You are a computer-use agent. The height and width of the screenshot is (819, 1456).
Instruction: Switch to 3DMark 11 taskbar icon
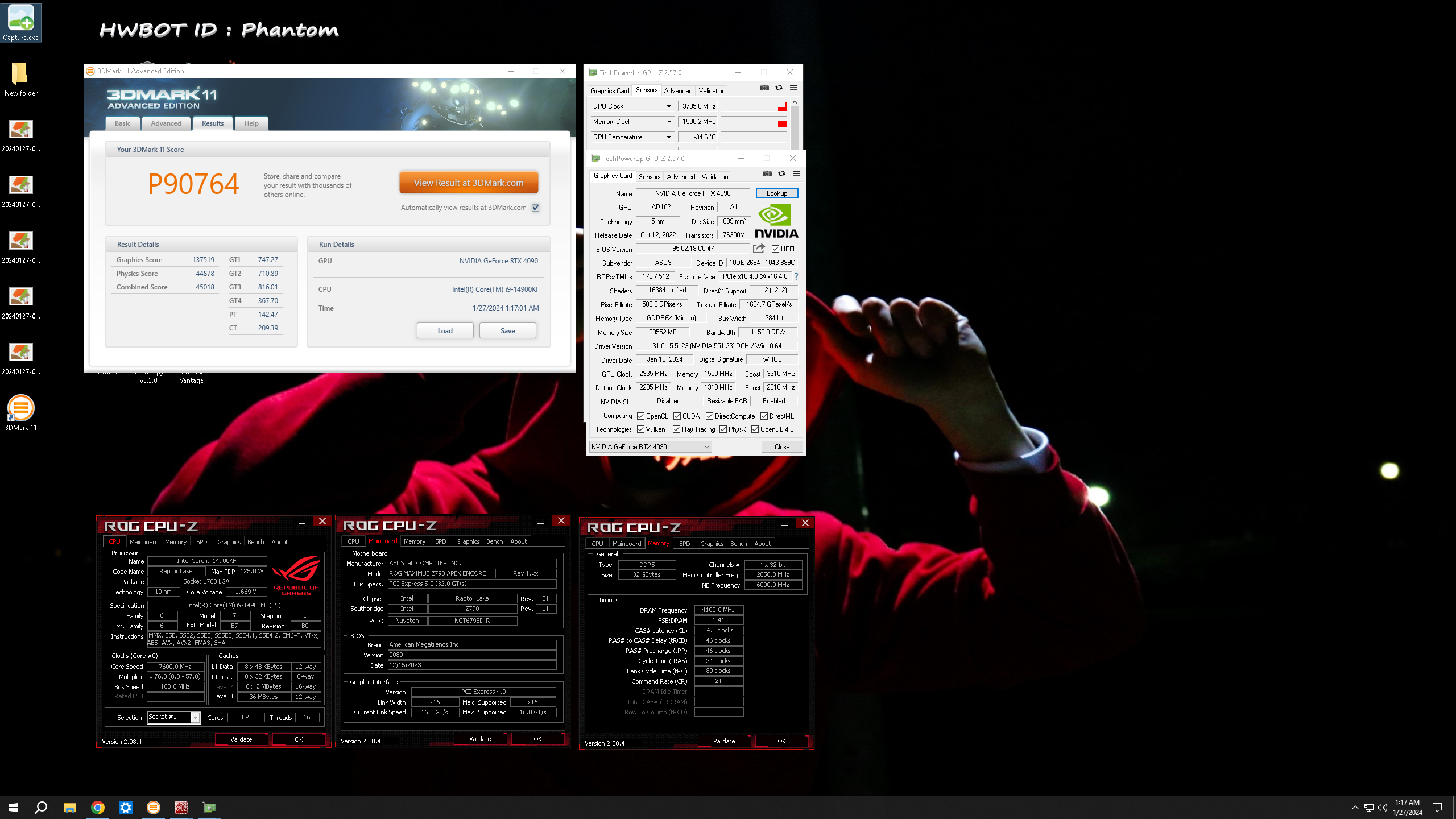[x=154, y=808]
